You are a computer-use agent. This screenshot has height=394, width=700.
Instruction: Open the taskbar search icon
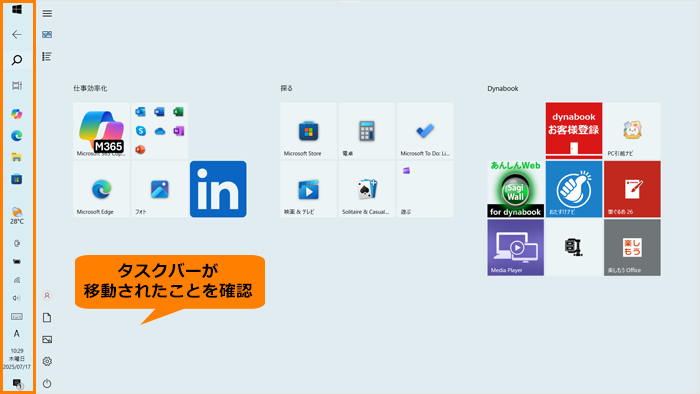[17, 60]
